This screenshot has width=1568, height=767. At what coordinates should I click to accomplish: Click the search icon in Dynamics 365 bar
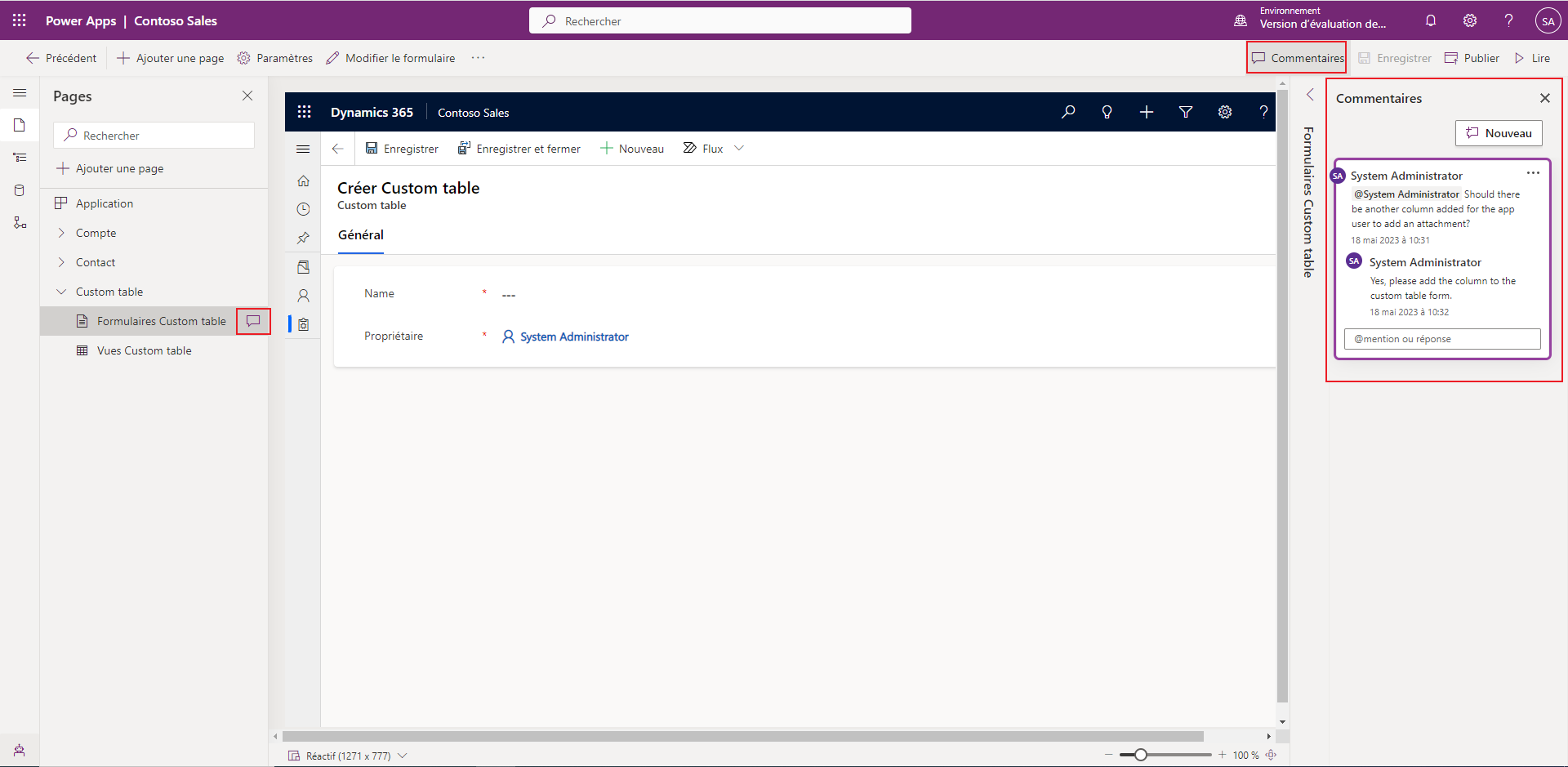[x=1067, y=112]
